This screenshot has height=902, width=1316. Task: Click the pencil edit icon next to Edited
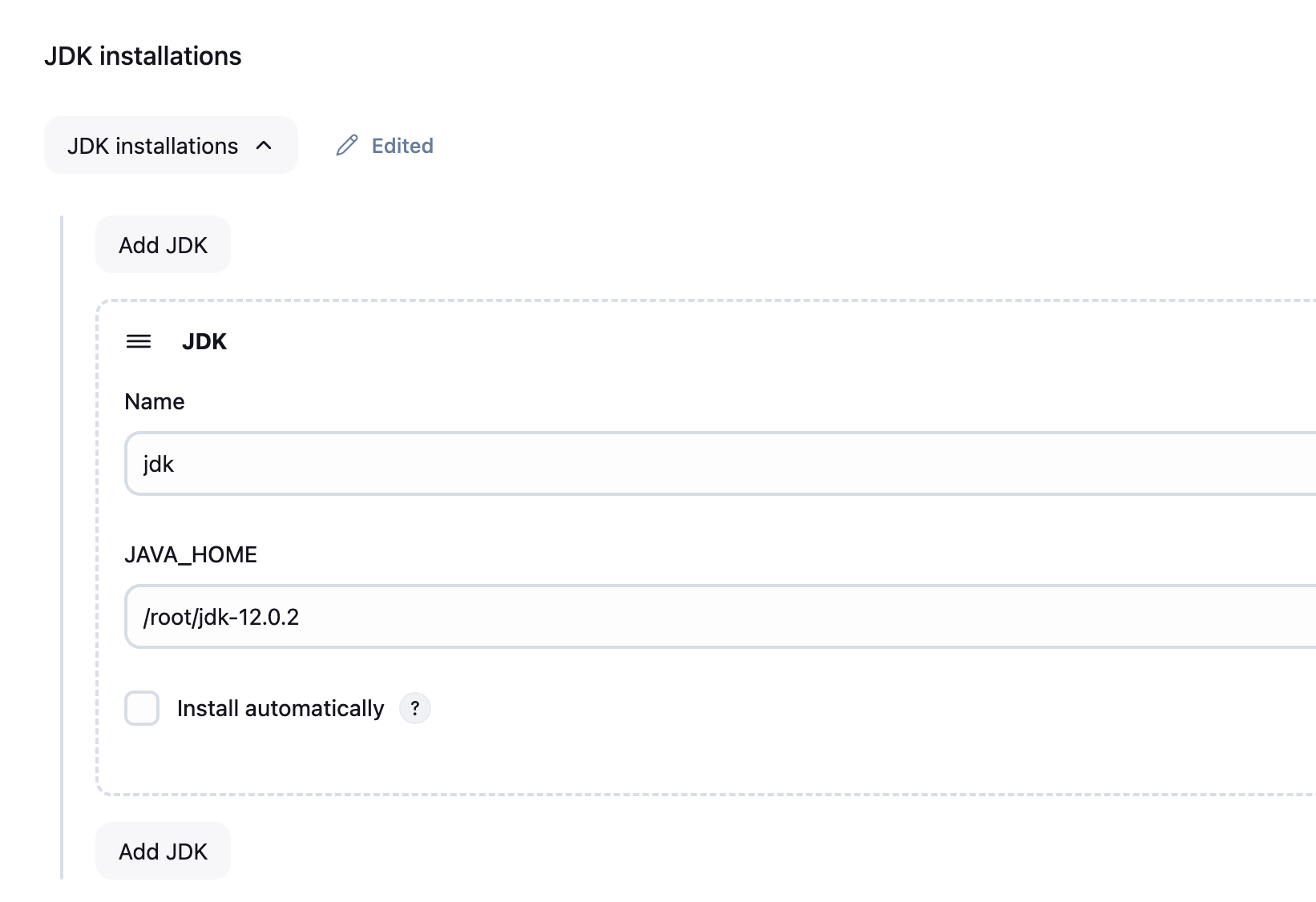click(x=346, y=146)
